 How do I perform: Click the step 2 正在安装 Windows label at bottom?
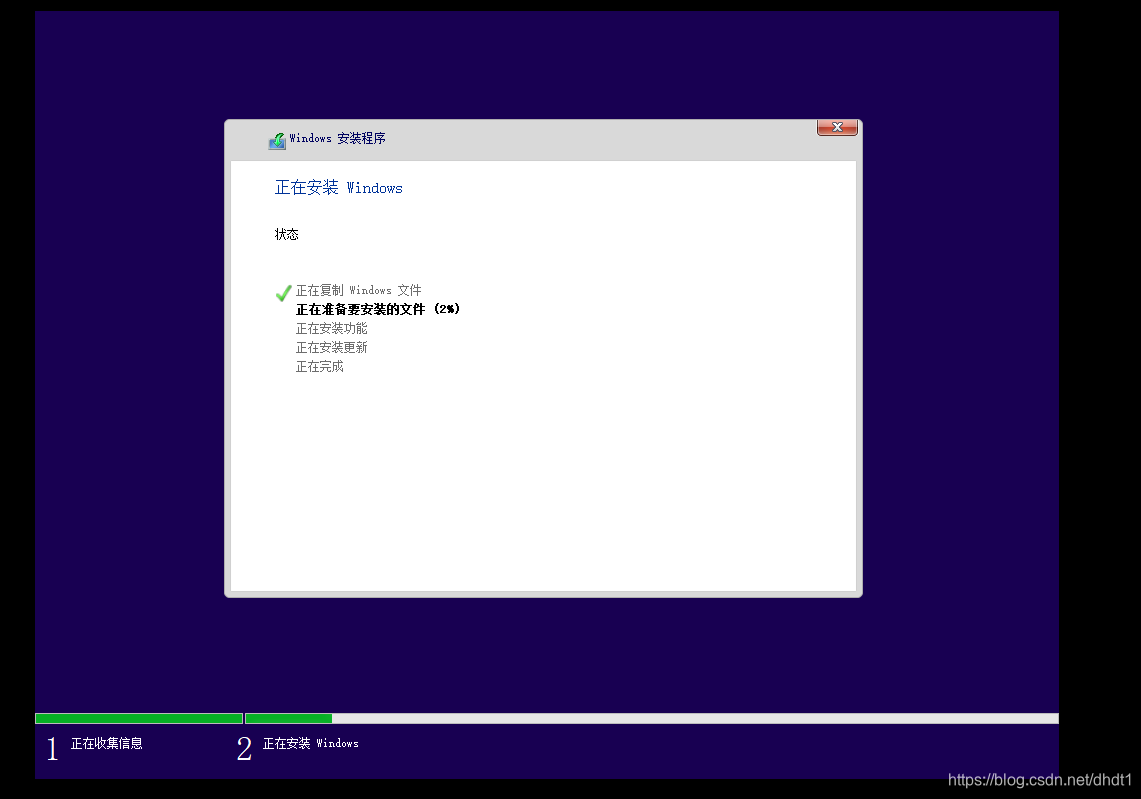(311, 743)
